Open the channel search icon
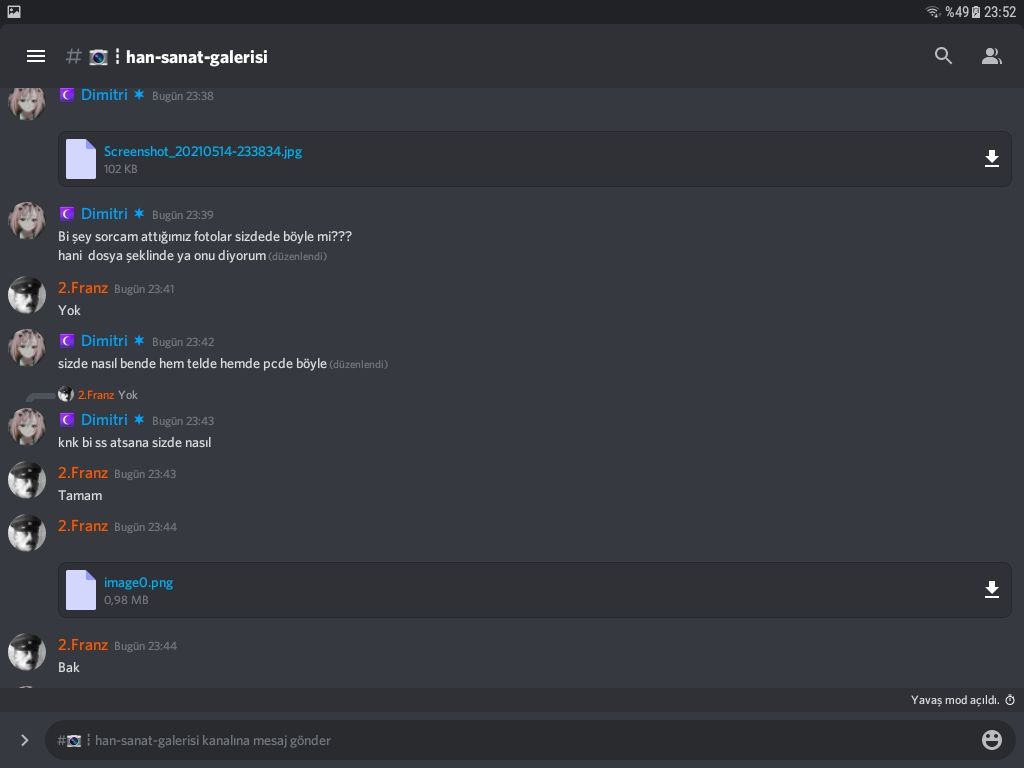This screenshot has width=1024, height=768. click(943, 56)
